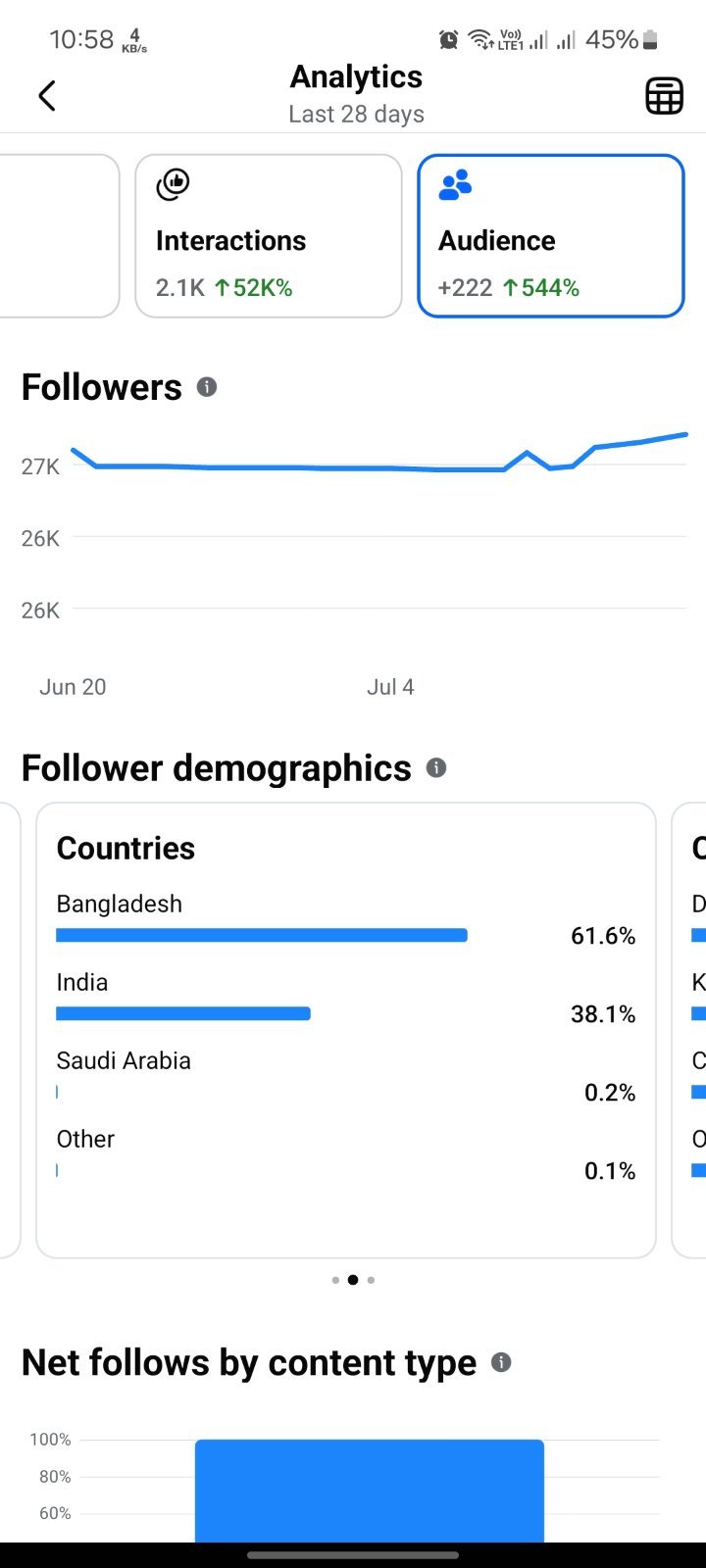Tap the people Audience icon
The height and width of the screenshot is (1568, 706).
(455, 184)
